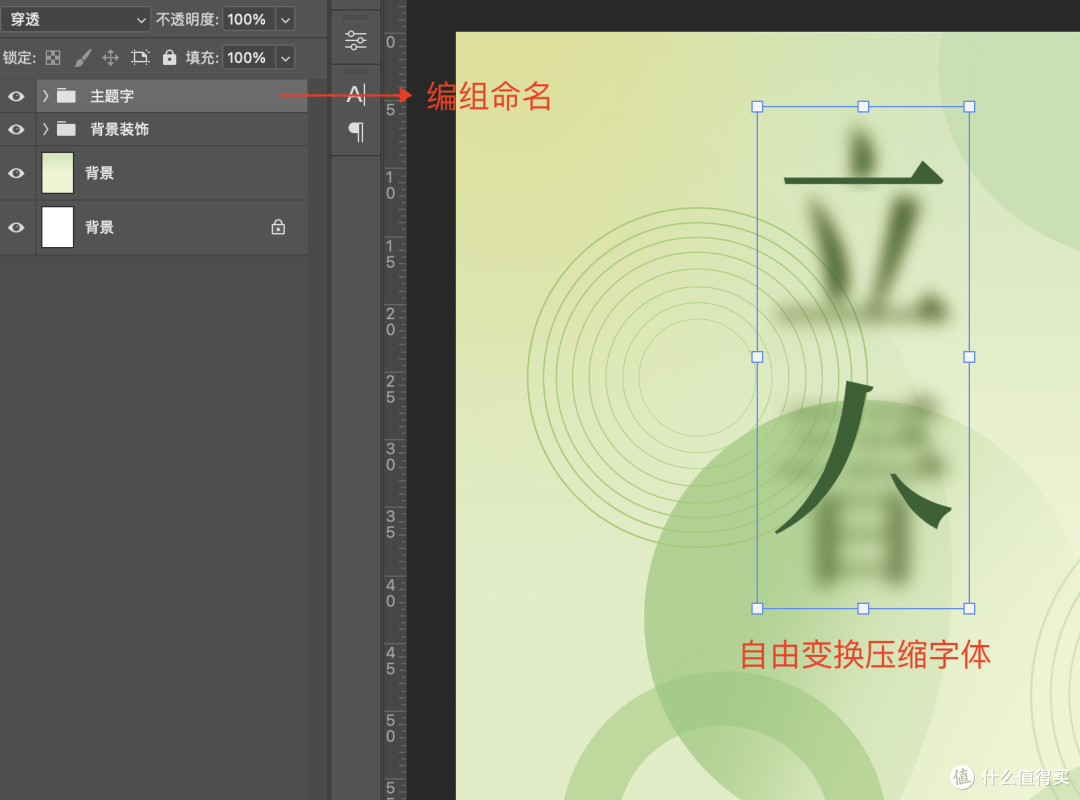Image resolution: width=1080 pixels, height=800 pixels.
Task: Select the 背景装饰 layer name
Action: click(120, 130)
